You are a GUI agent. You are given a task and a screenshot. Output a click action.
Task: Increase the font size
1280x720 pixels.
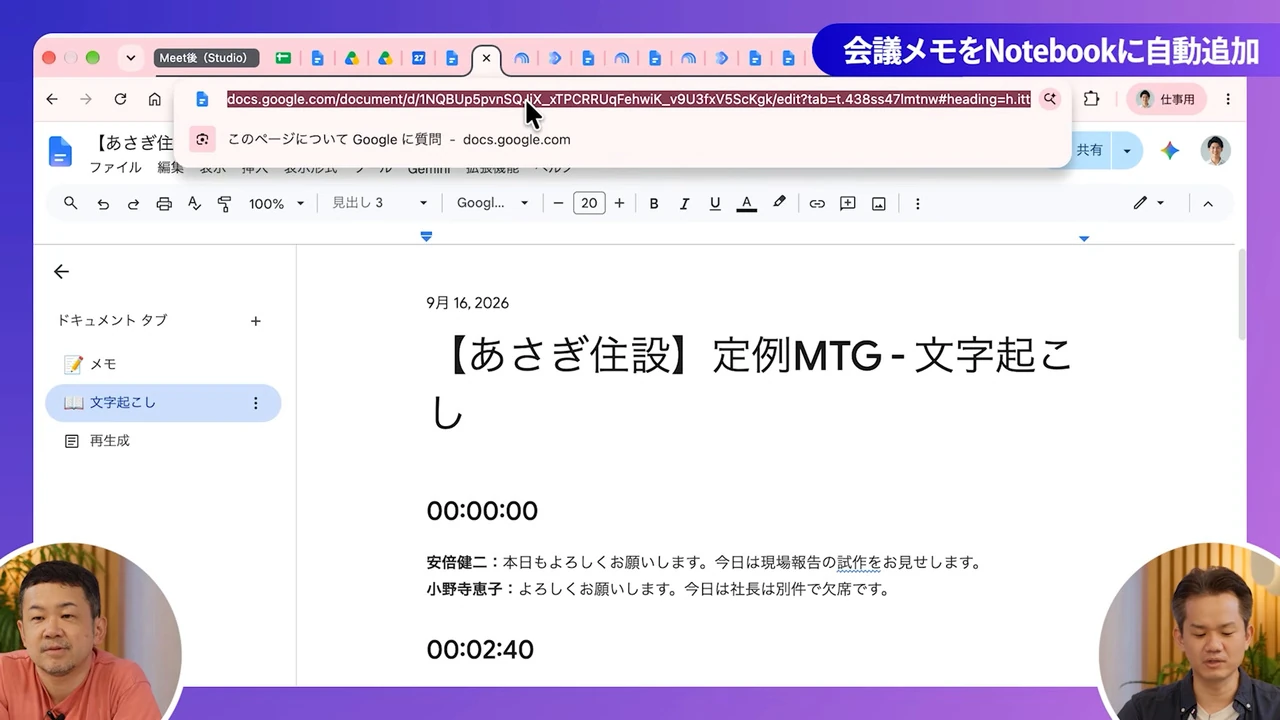pyautogui.click(x=619, y=203)
